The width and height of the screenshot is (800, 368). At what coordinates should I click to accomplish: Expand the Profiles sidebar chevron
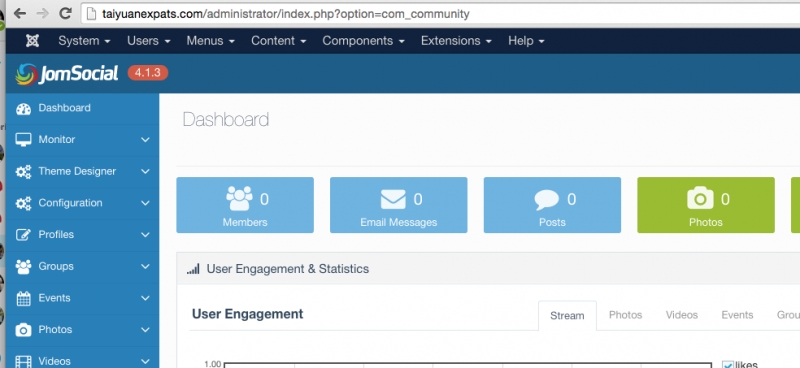point(145,235)
